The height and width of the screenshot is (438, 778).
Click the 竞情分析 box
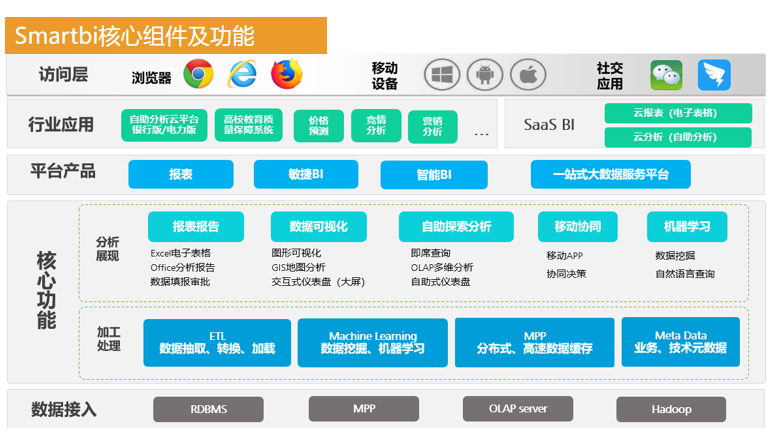[376, 125]
